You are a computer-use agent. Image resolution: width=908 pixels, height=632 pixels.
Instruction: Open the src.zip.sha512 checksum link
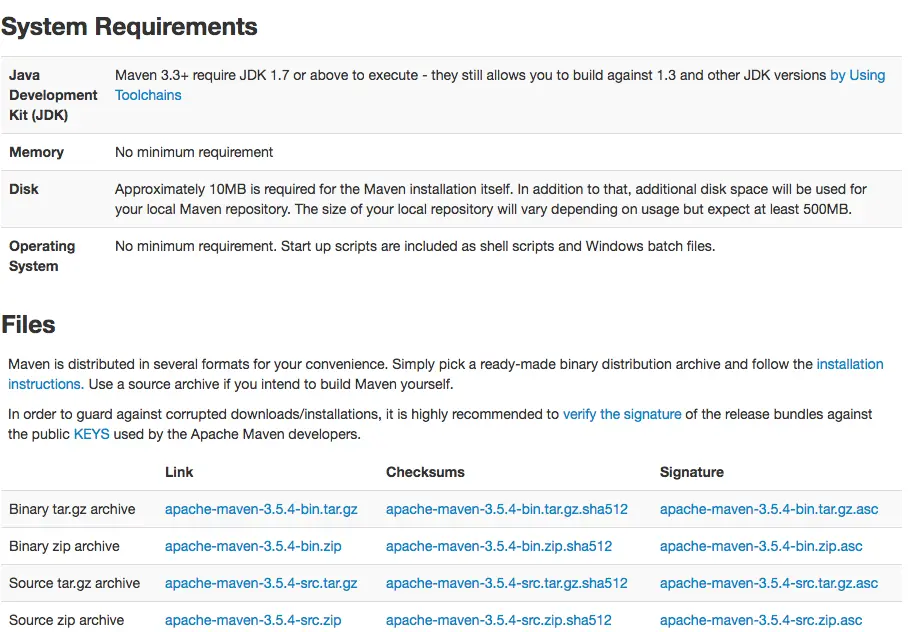click(x=498, y=620)
